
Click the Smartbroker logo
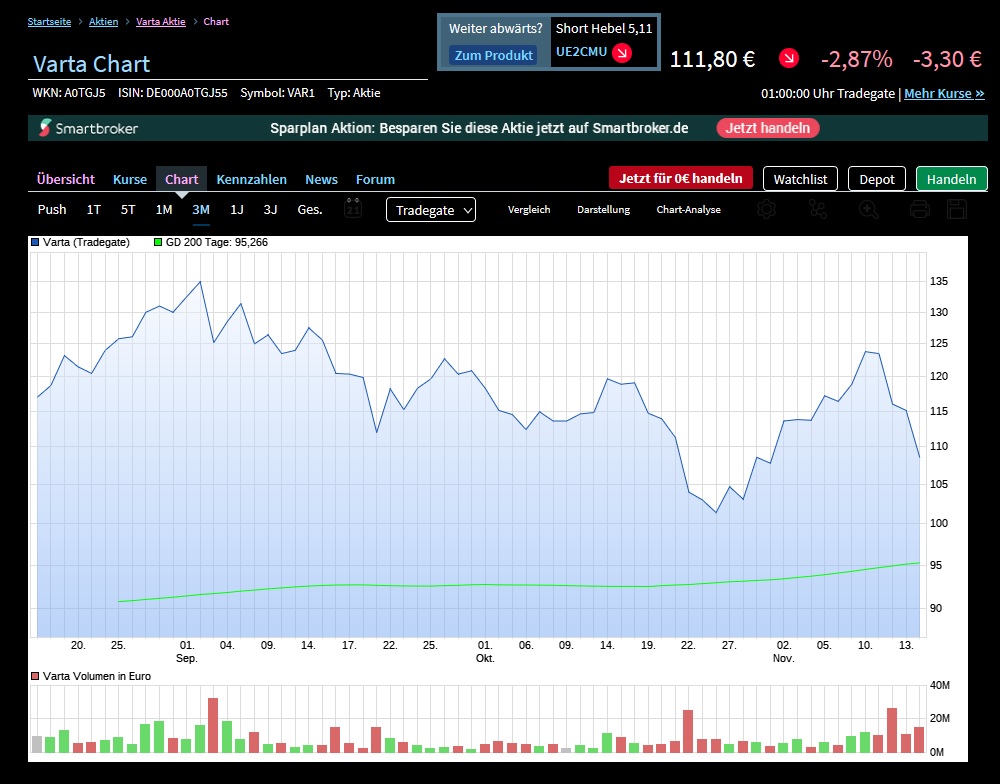click(x=89, y=128)
